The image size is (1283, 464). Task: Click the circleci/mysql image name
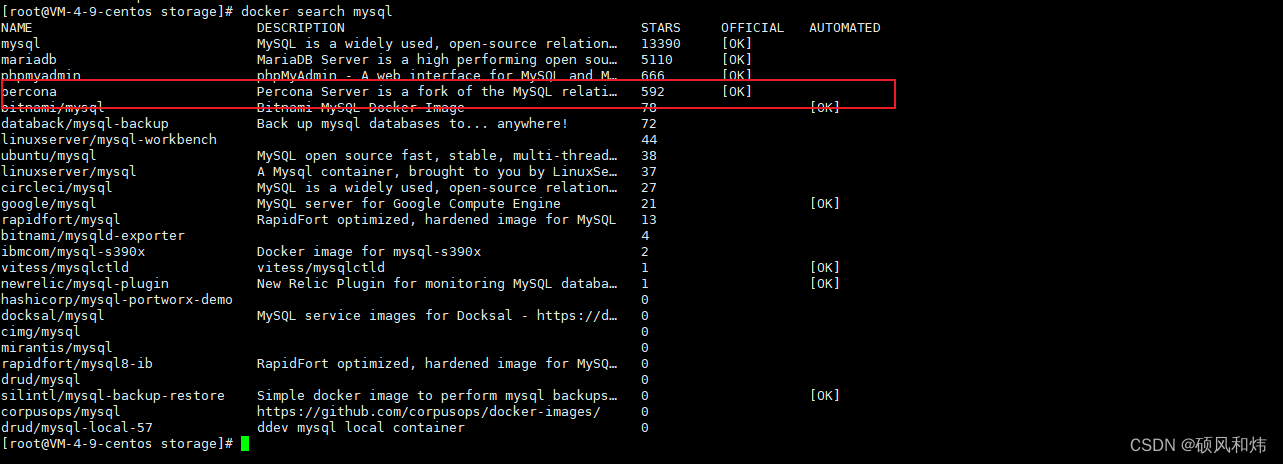point(57,188)
